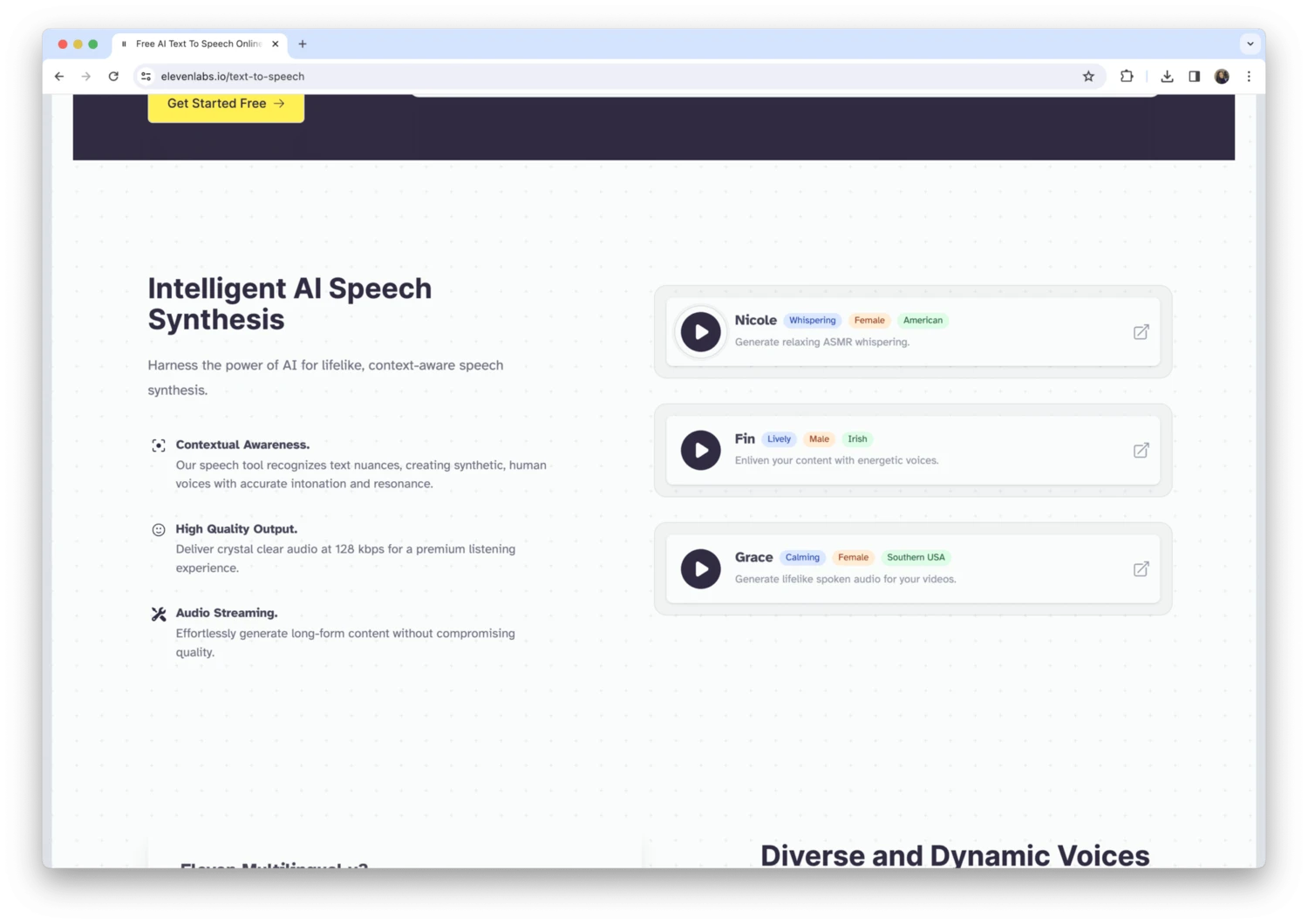Open Fin voice external link icon
This screenshot has height=924, width=1308.
(1141, 451)
